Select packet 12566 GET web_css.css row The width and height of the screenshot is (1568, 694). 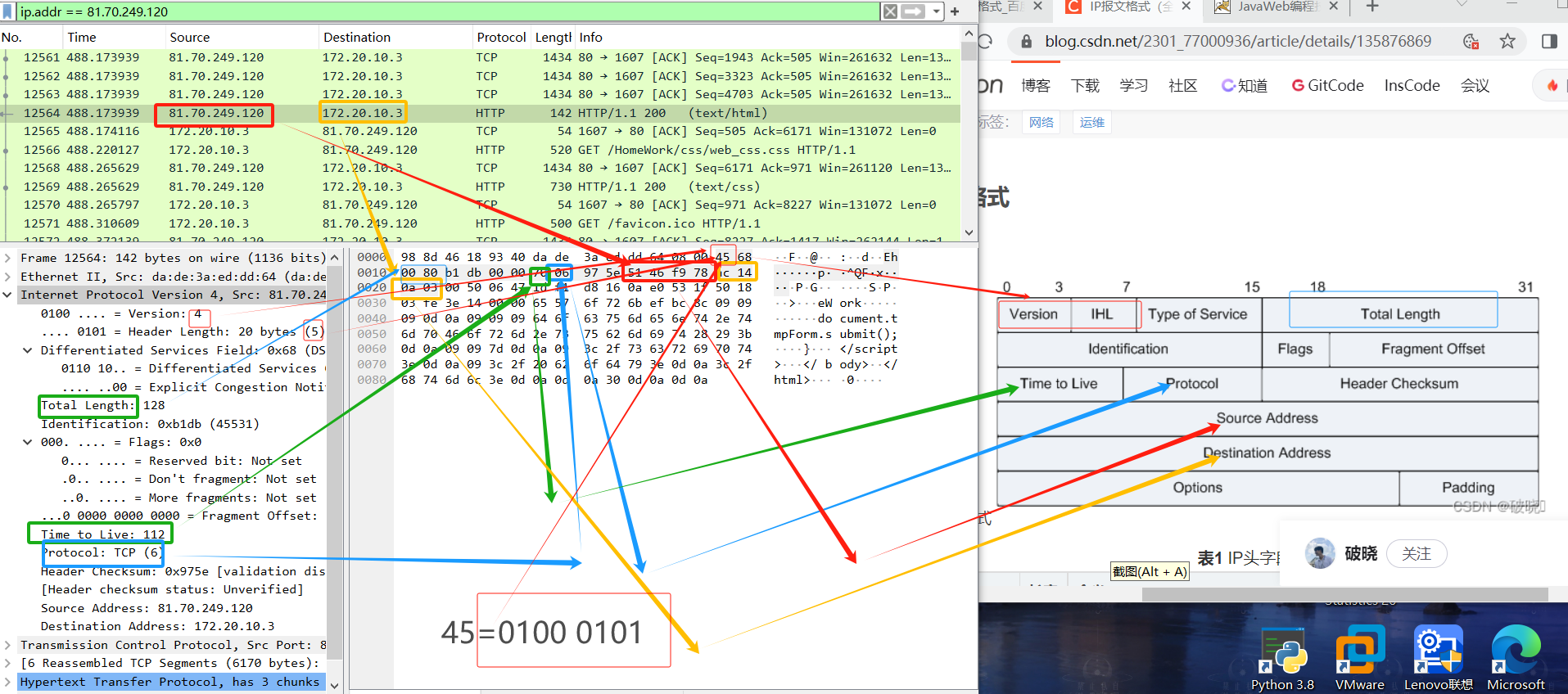pos(481,150)
